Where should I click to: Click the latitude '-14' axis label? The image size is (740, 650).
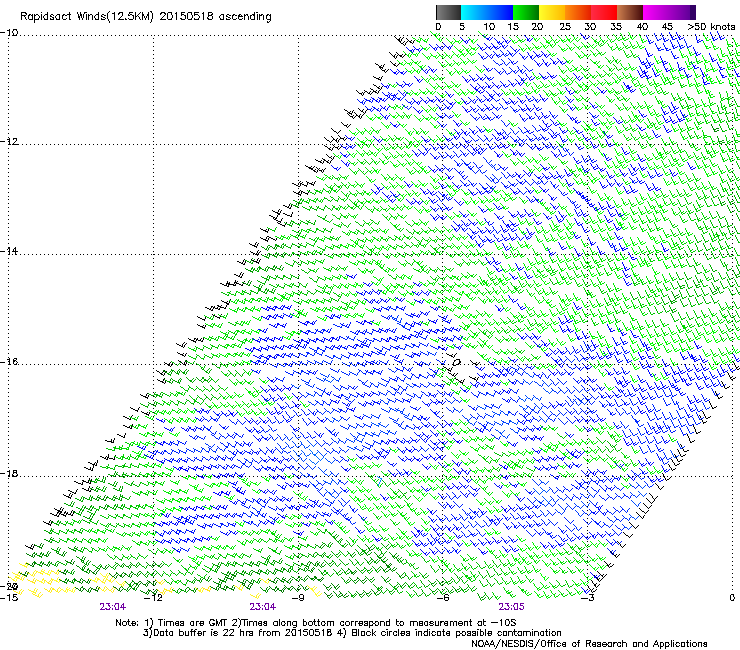click(9, 251)
